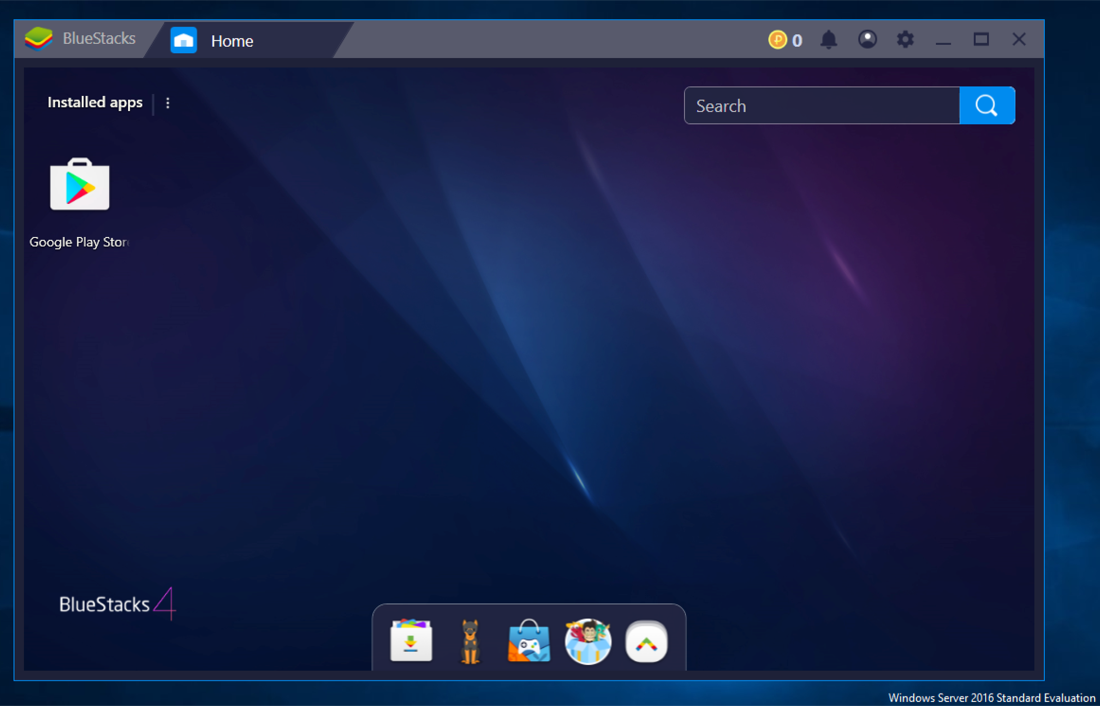Open the settings gear menu

coord(905,39)
